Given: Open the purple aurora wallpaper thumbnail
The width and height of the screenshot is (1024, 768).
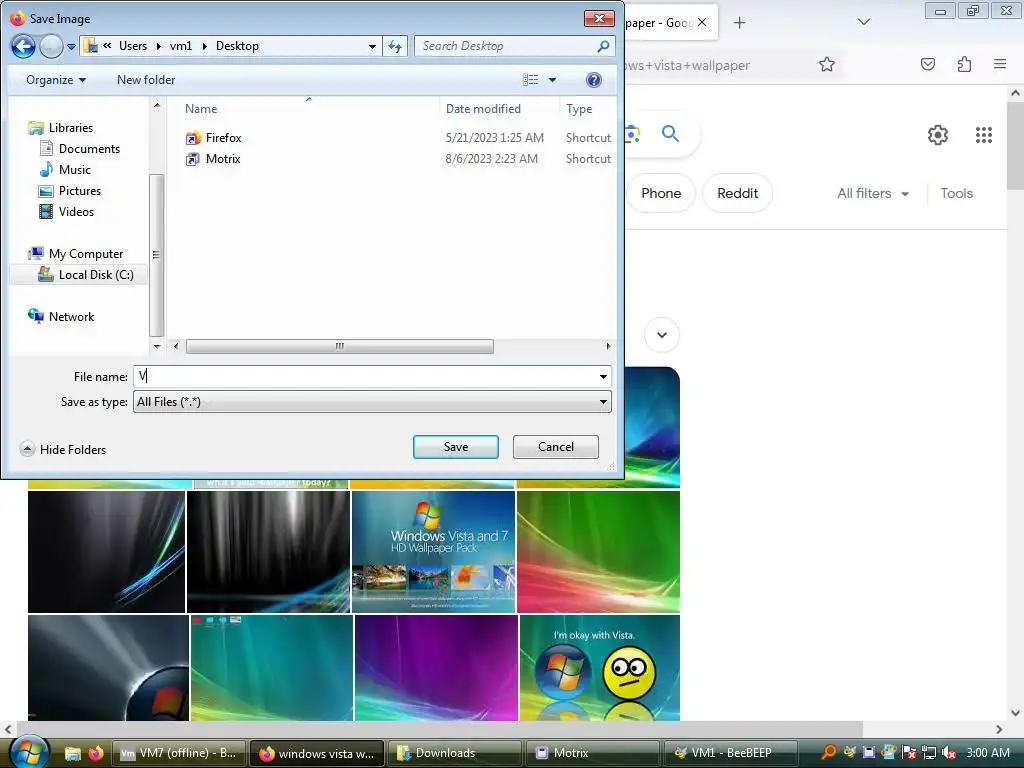Looking at the screenshot, I should pos(436,667).
